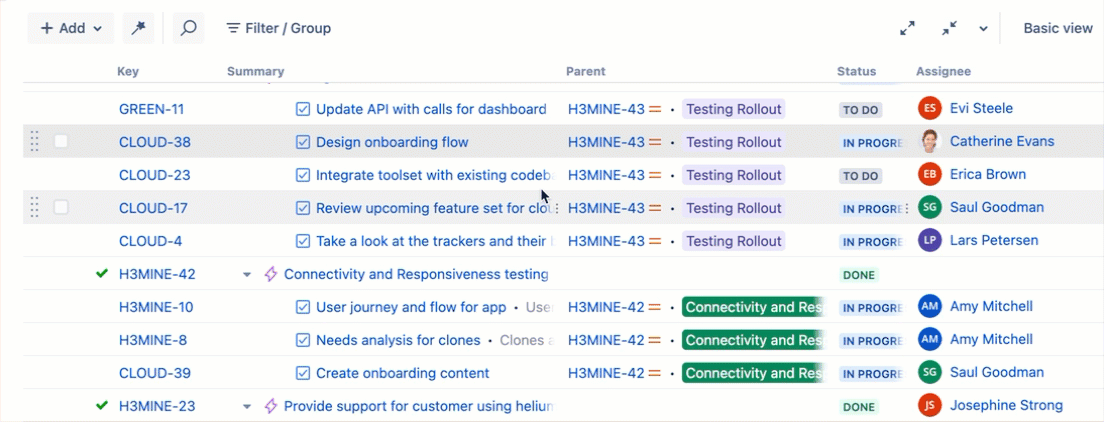
Task: Click the expand all arrows icon
Action: [x=908, y=28]
